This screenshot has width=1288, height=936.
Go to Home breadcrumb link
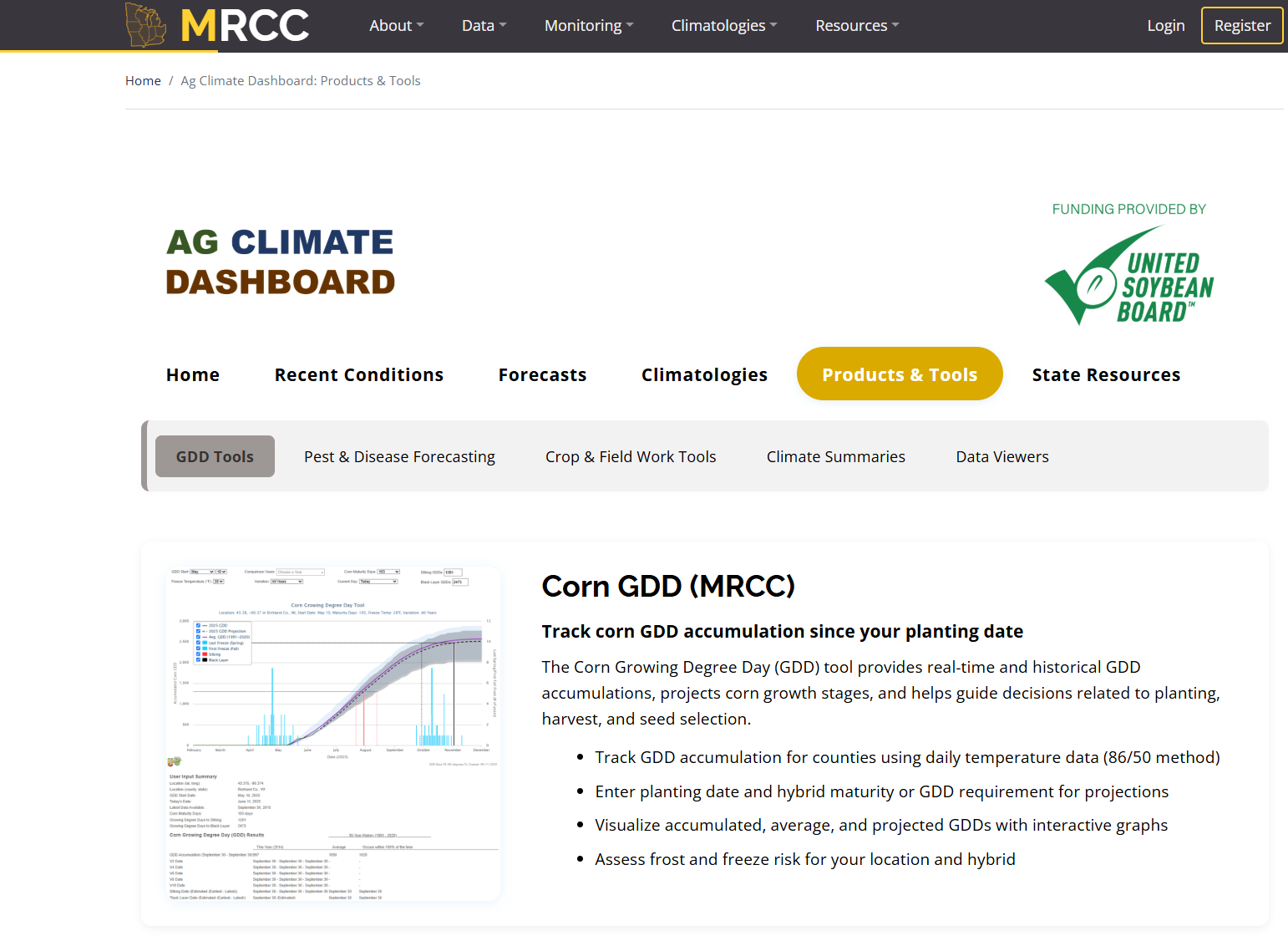tap(143, 81)
